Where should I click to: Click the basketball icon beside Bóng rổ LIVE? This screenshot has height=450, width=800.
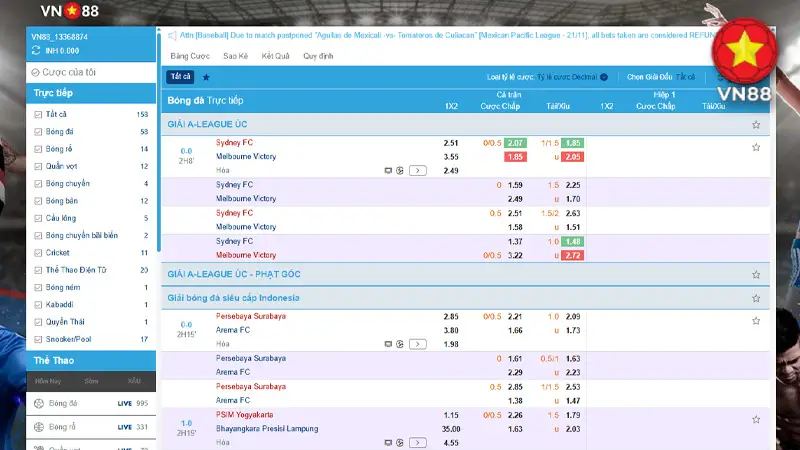coord(39,428)
